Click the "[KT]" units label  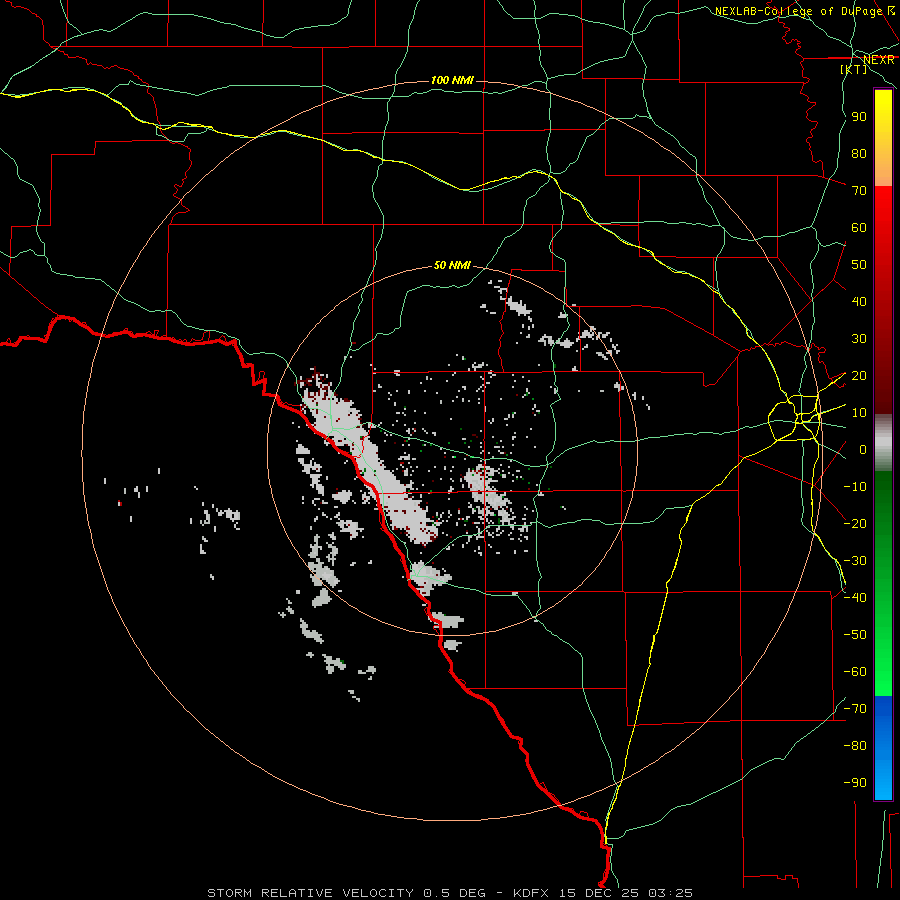pos(854,69)
